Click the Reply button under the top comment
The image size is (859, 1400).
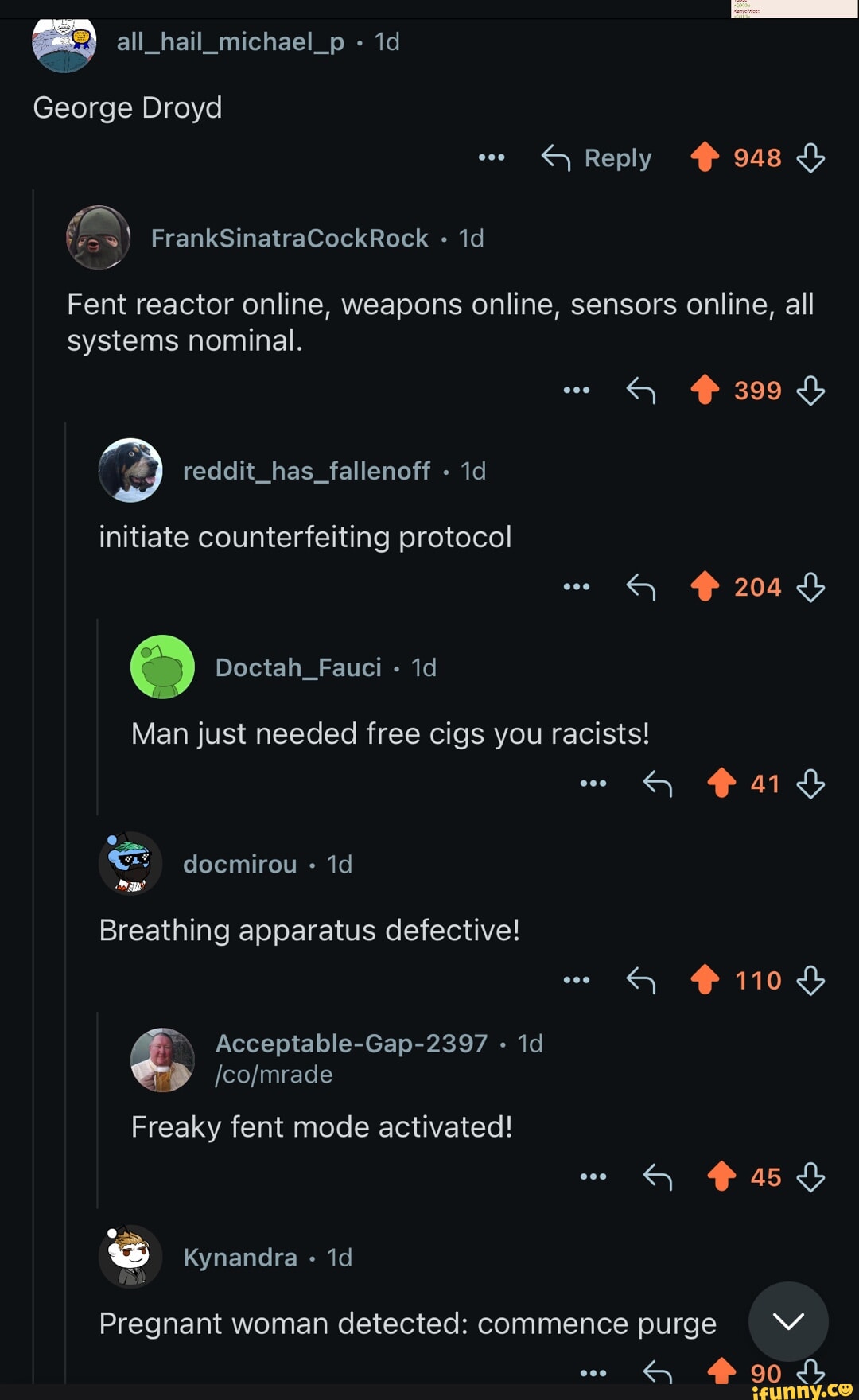pos(597,158)
